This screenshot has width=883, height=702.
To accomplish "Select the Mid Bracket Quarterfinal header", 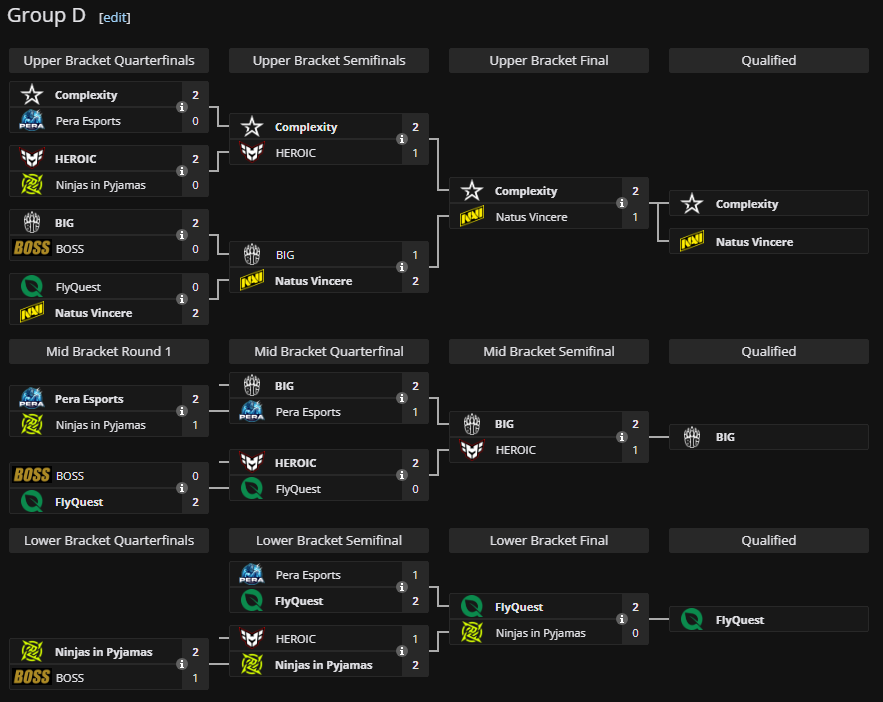I will [329, 351].
